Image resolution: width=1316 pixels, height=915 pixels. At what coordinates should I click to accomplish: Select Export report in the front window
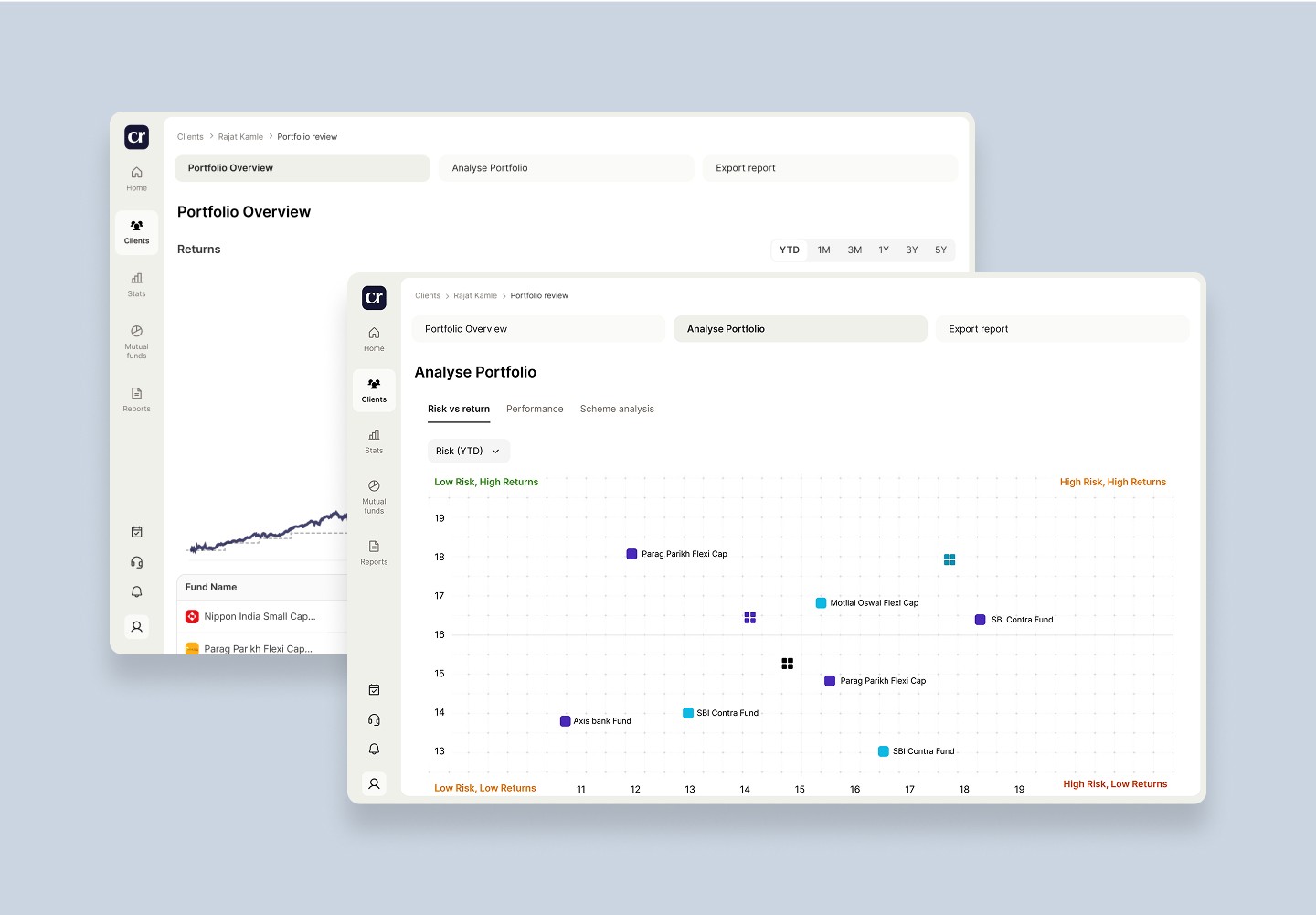(1062, 329)
